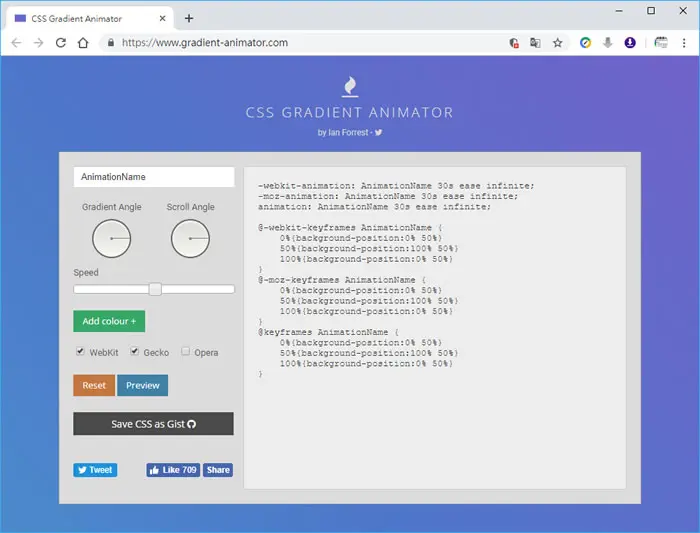Viewport: 700px width, 533px height.
Task: Click the browser reload icon
Action: (61, 43)
